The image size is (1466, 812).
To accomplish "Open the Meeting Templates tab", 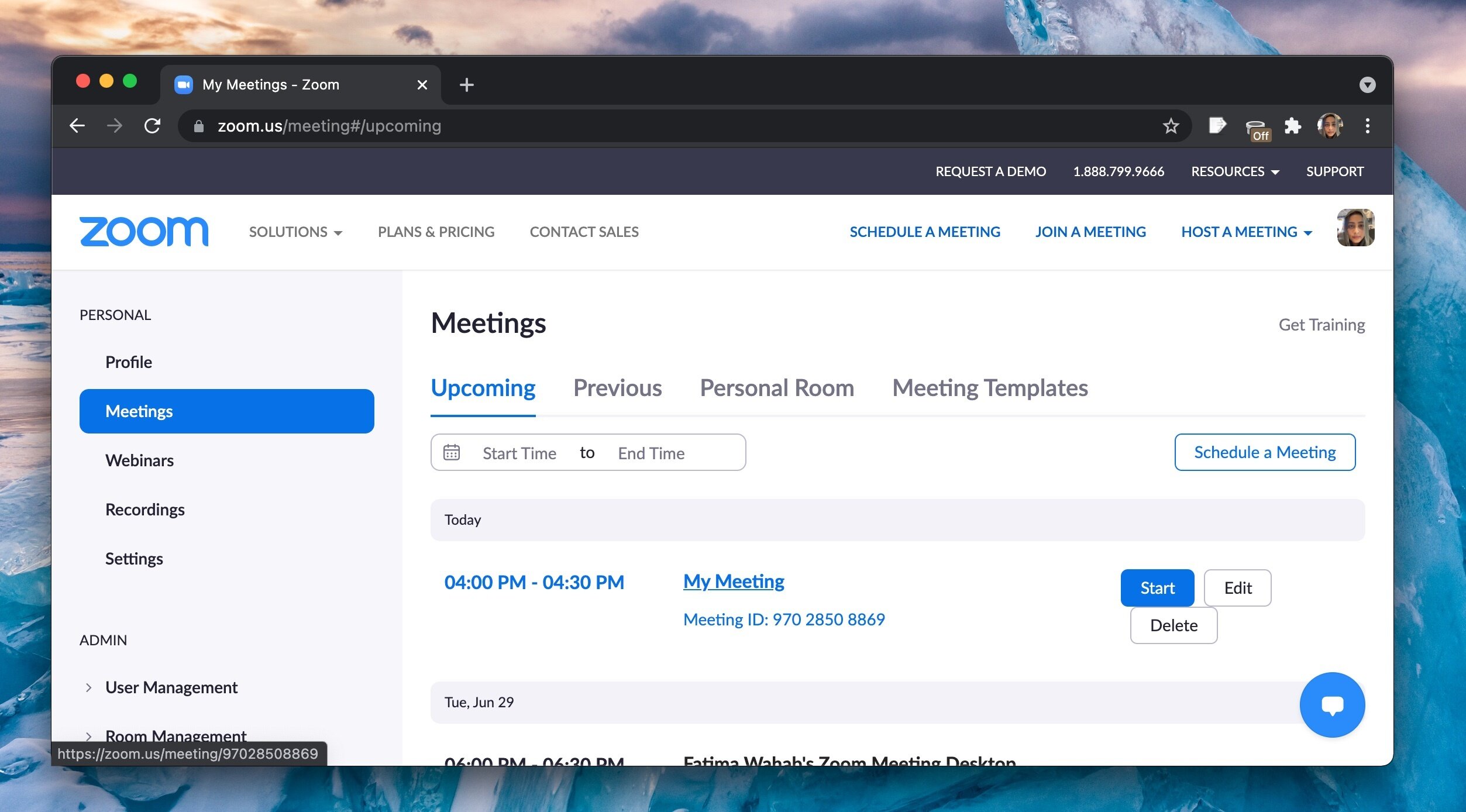I will pos(990,388).
